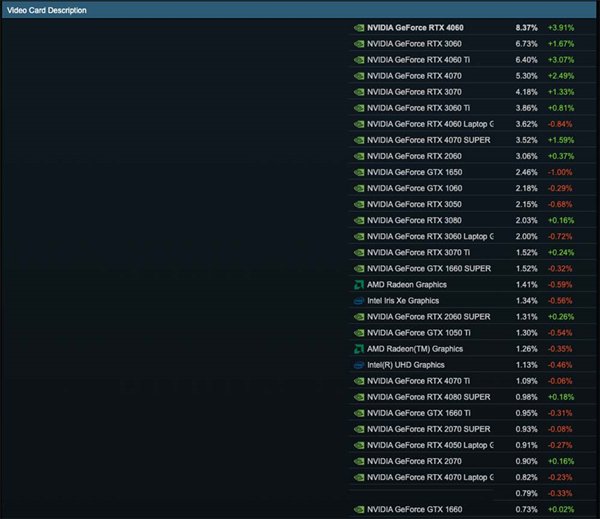600x519 pixels.
Task: Click the NVIDIA icon next to RTX 3070 Ti
Action: [x=359, y=253]
